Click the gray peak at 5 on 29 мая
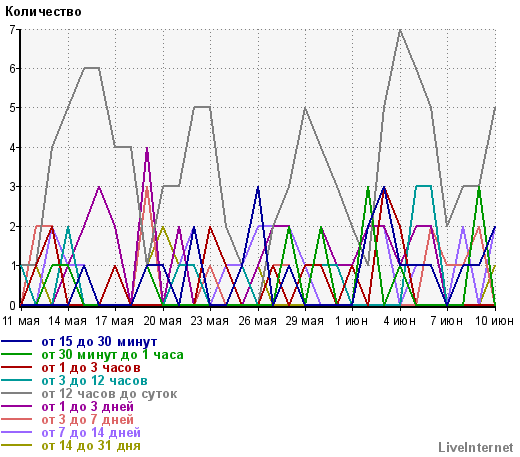520x457 pixels. pos(305,108)
